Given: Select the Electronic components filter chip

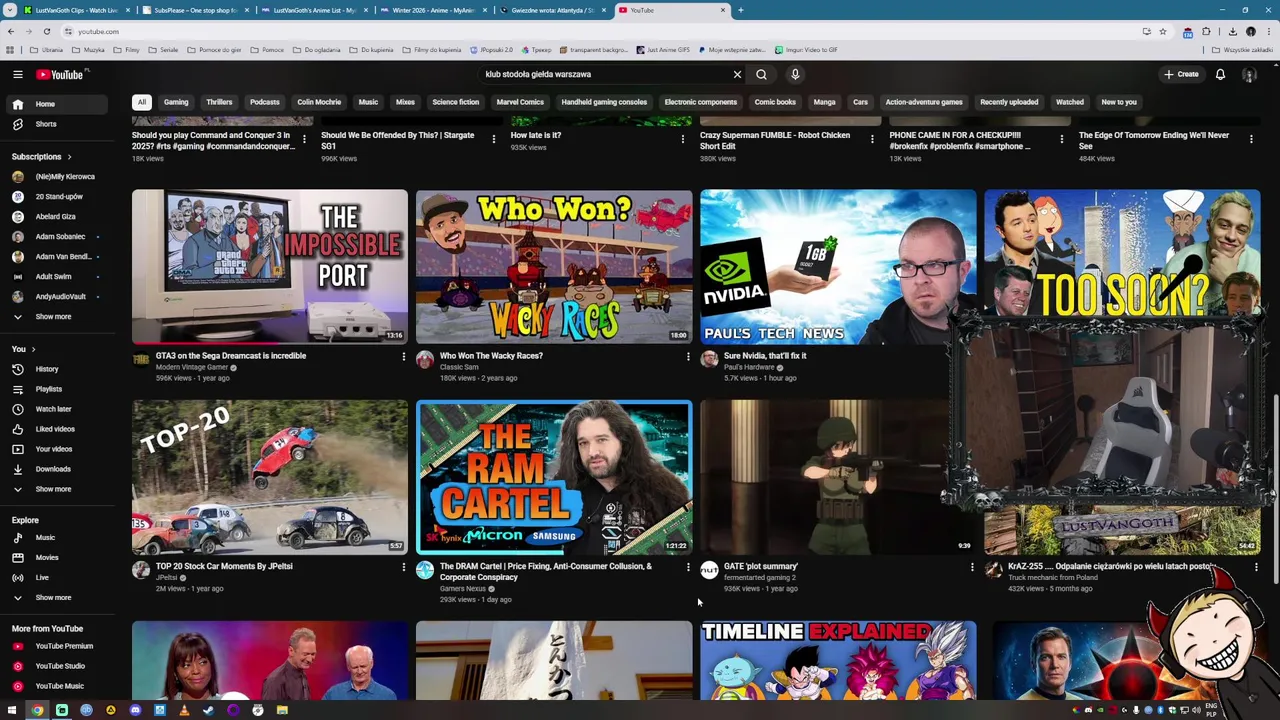Looking at the screenshot, I should tap(700, 102).
